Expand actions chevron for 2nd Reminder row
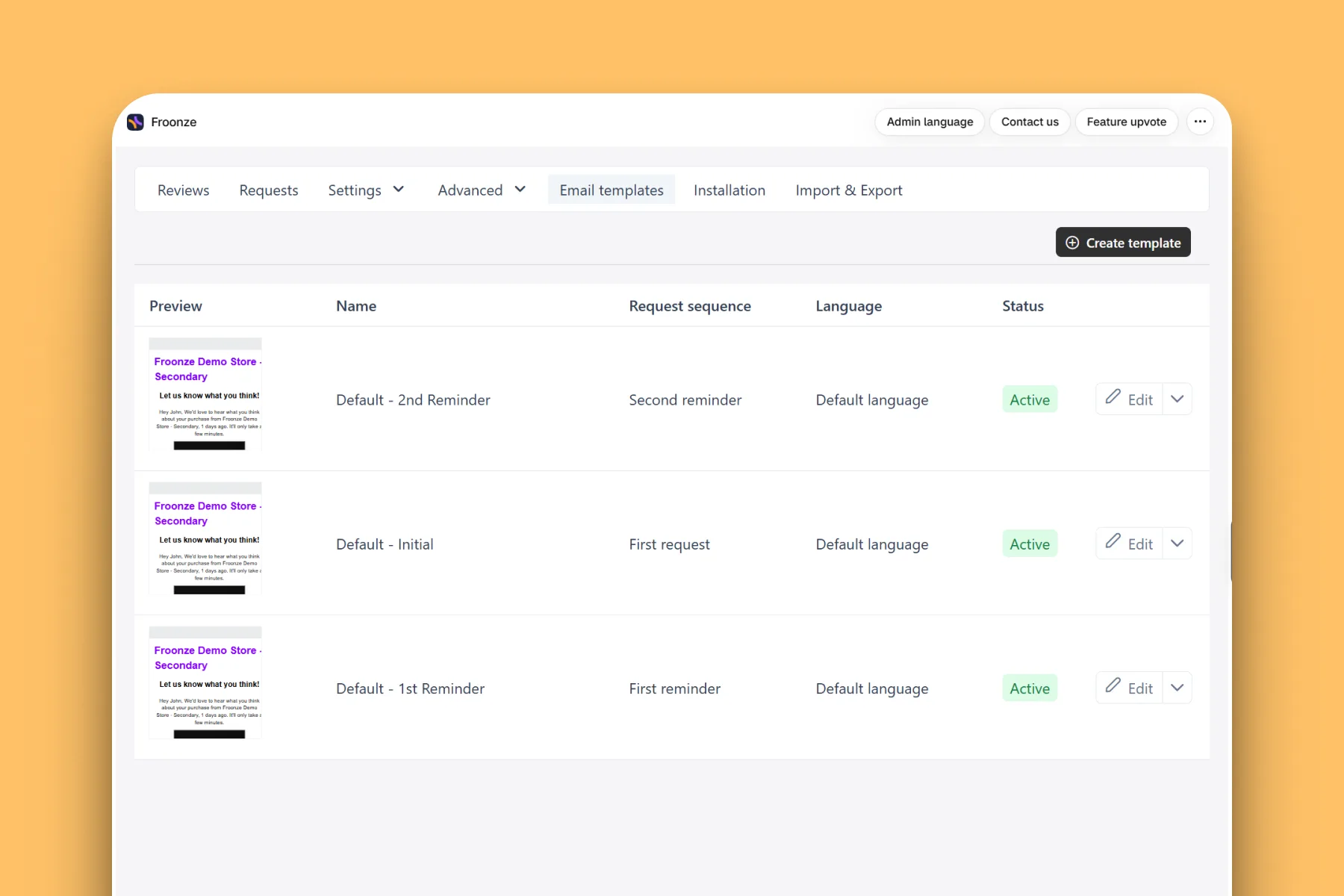Screen dimensions: 1344x896 [x=1177, y=399]
